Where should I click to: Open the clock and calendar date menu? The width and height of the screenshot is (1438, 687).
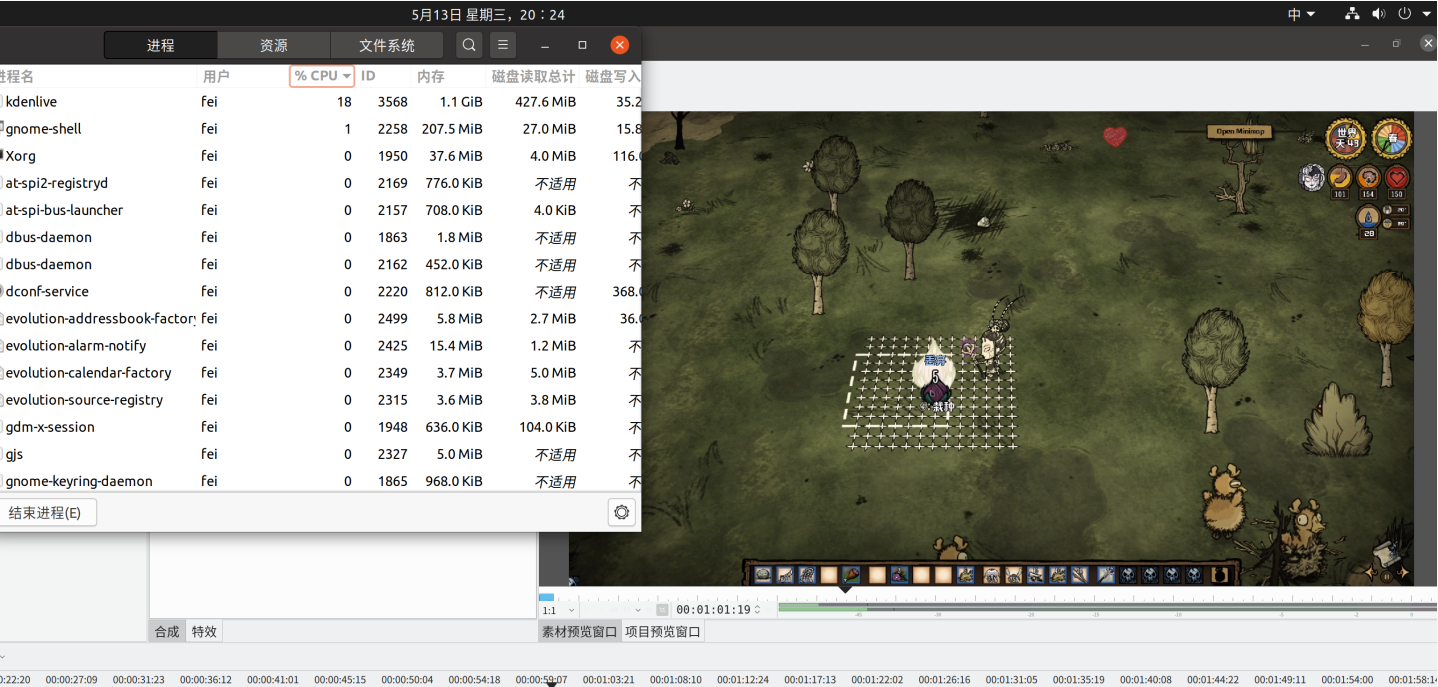click(488, 14)
